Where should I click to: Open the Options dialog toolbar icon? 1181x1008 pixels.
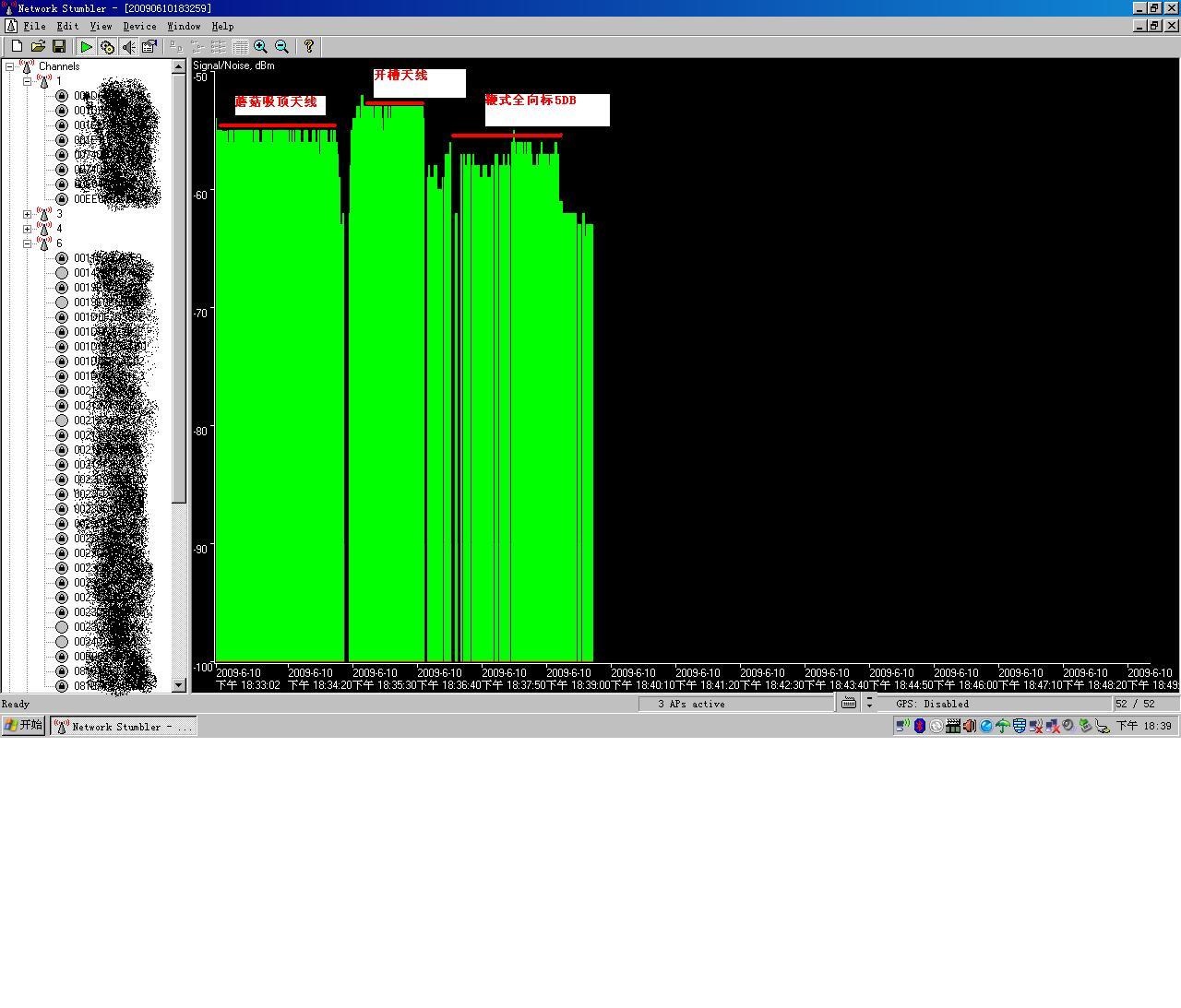(x=149, y=46)
